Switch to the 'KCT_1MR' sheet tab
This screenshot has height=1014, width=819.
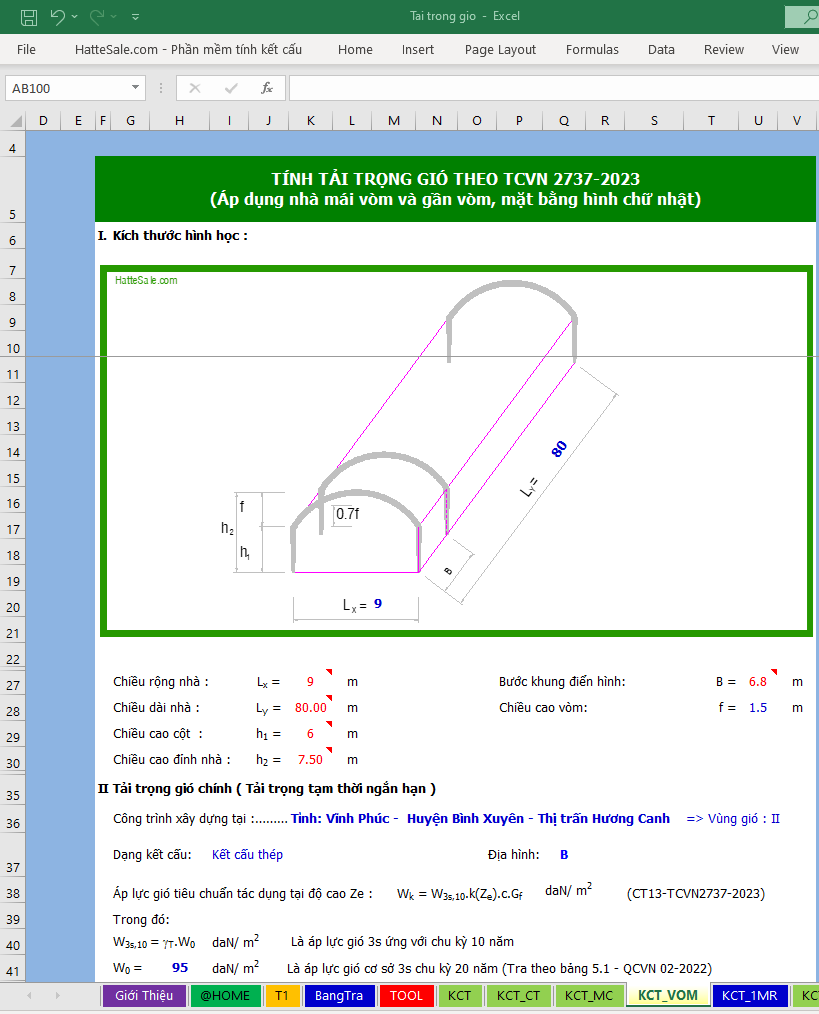coord(750,995)
